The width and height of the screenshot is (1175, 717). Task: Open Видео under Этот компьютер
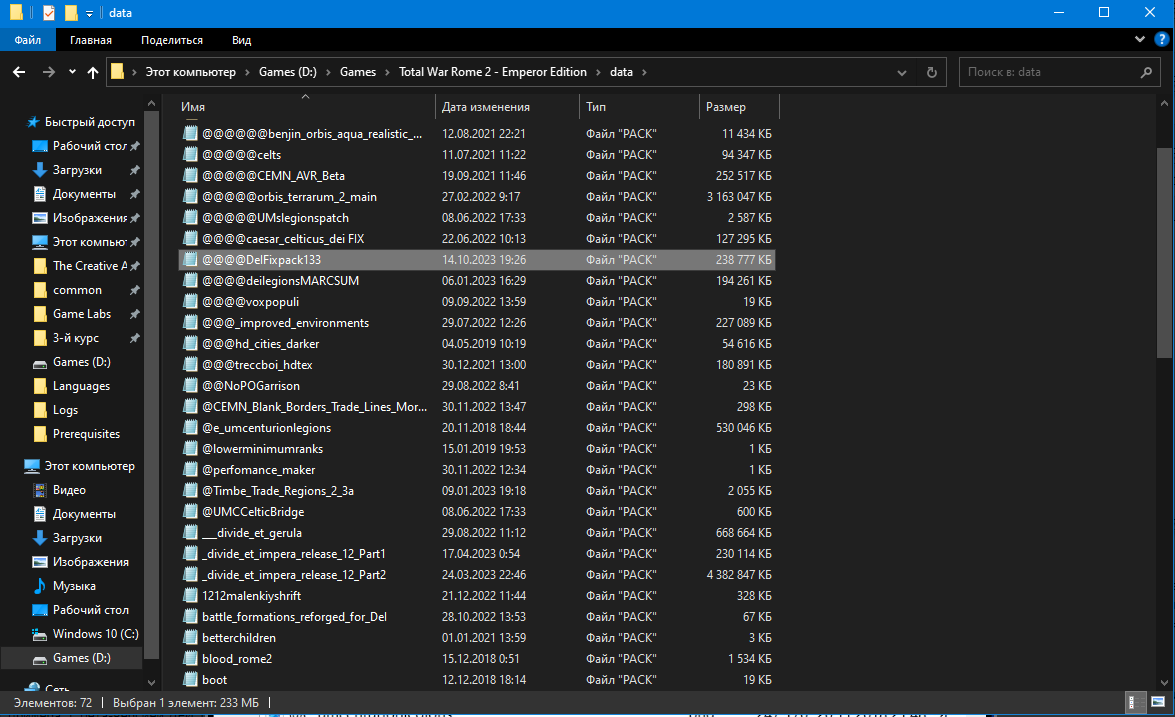click(68, 489)
